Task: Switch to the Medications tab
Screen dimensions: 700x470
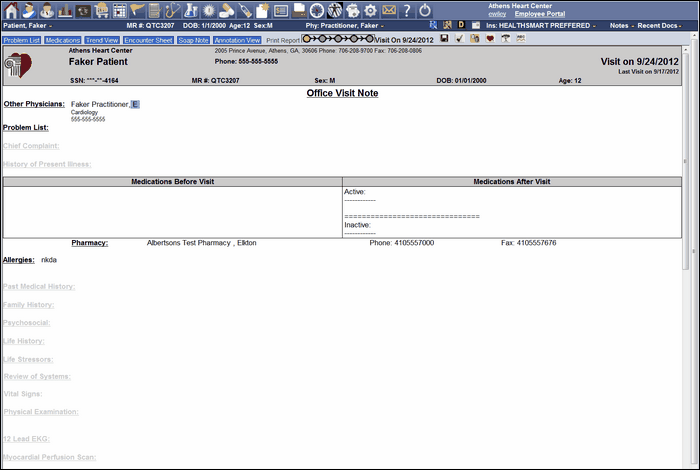Action: point(62,40)
